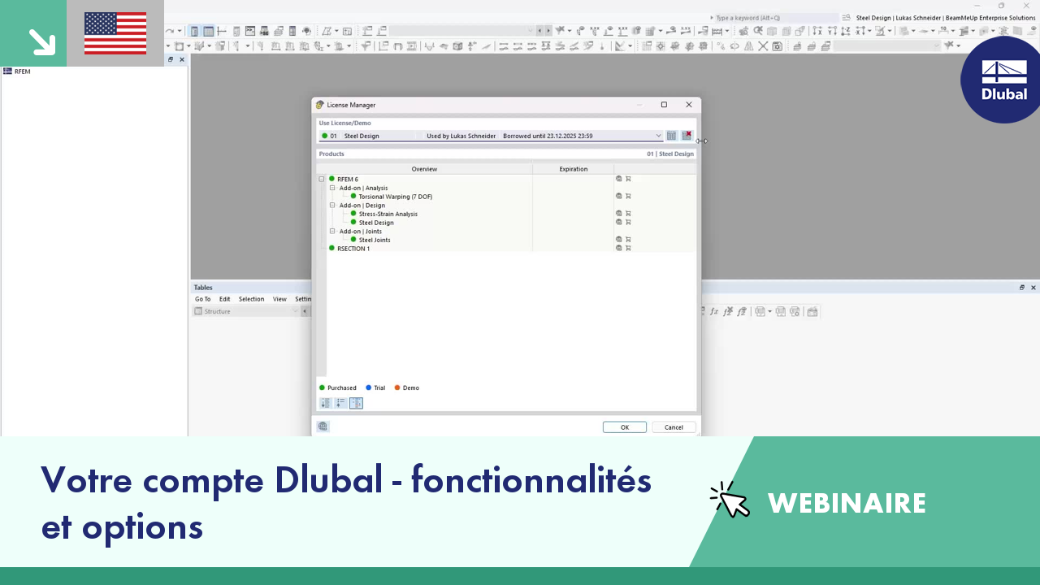Click the info icon for Torsional Warping
The image size is (1040, 585).
pyautogui.click(x=619, y=196)
